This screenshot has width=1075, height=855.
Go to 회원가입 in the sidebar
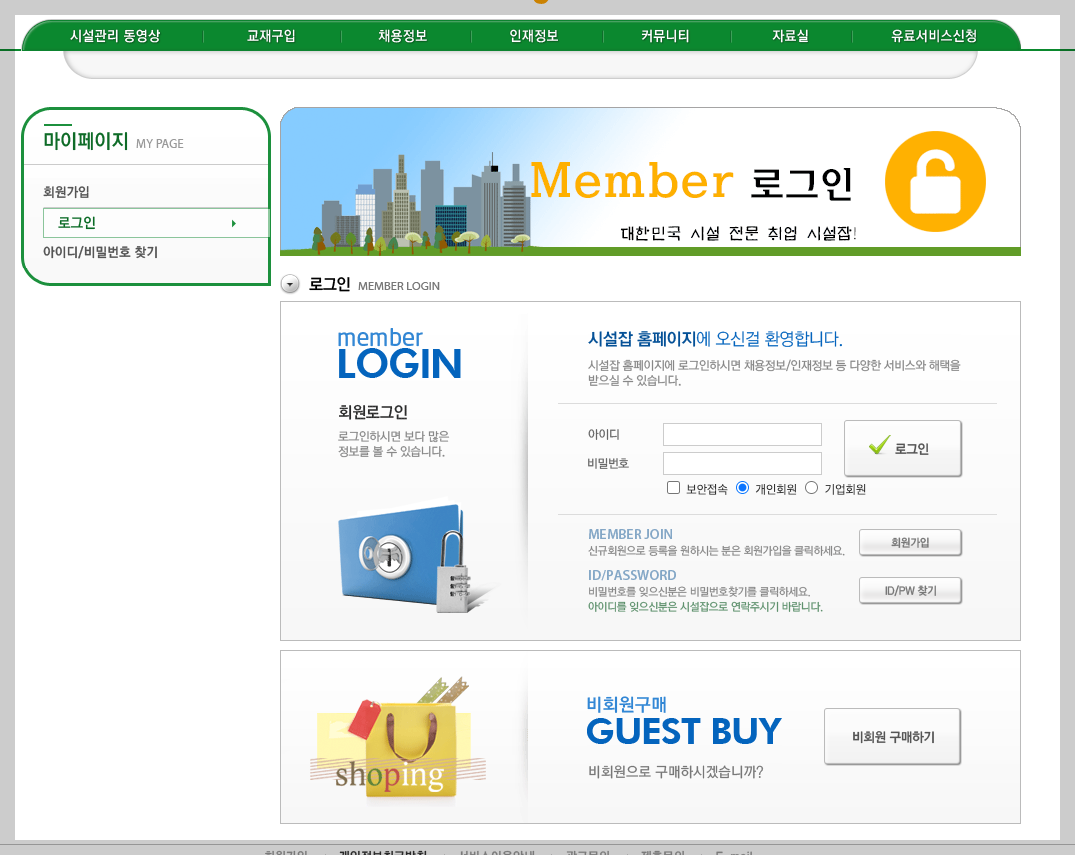tap(66, 192)
